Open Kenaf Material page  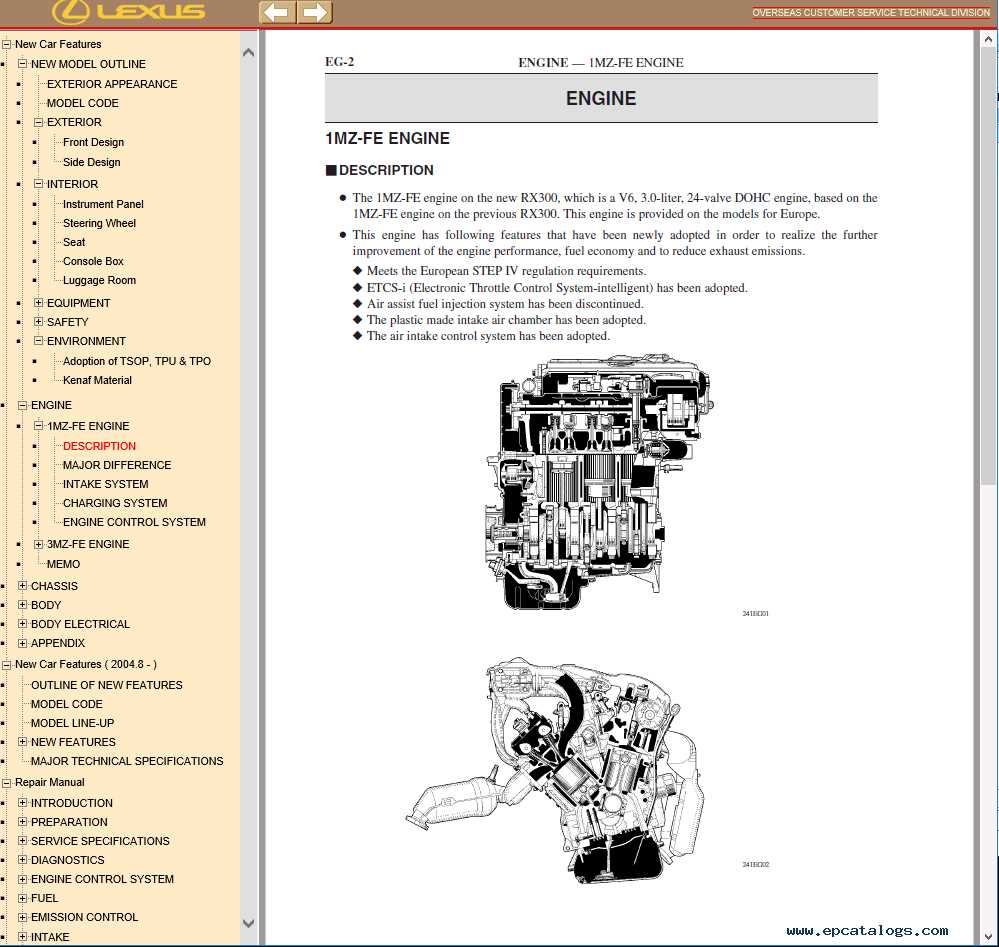(x=97, y=380)
